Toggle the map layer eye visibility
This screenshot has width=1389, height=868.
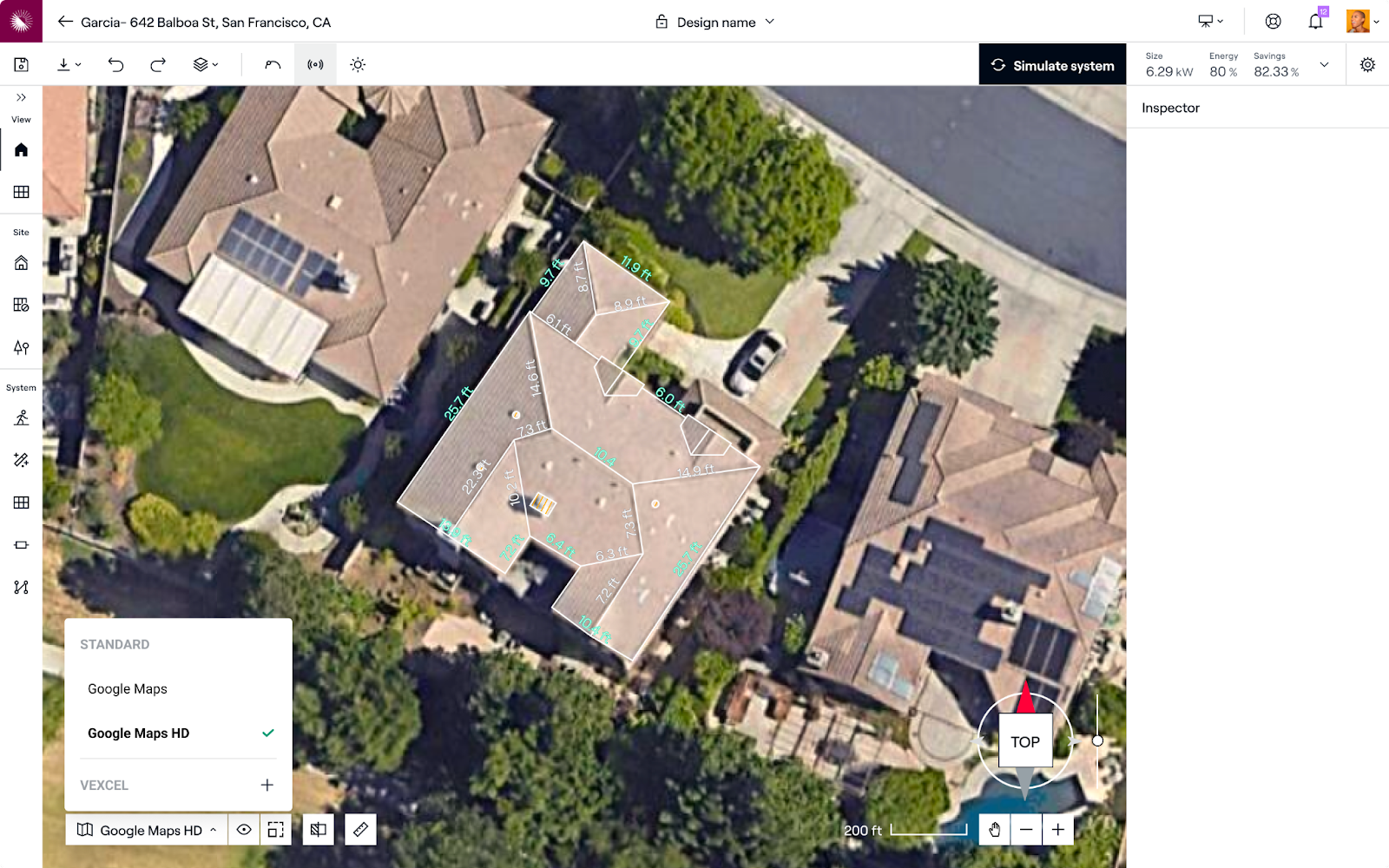244,830
